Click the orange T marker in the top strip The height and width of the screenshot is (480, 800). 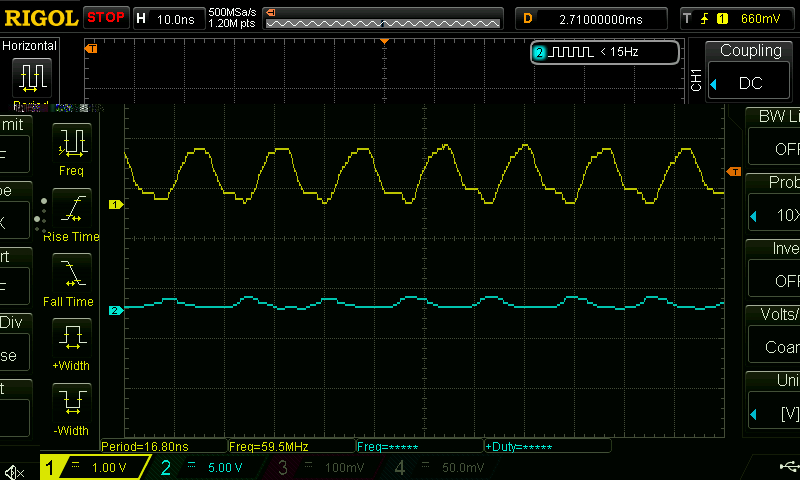(x=91, y=48)
